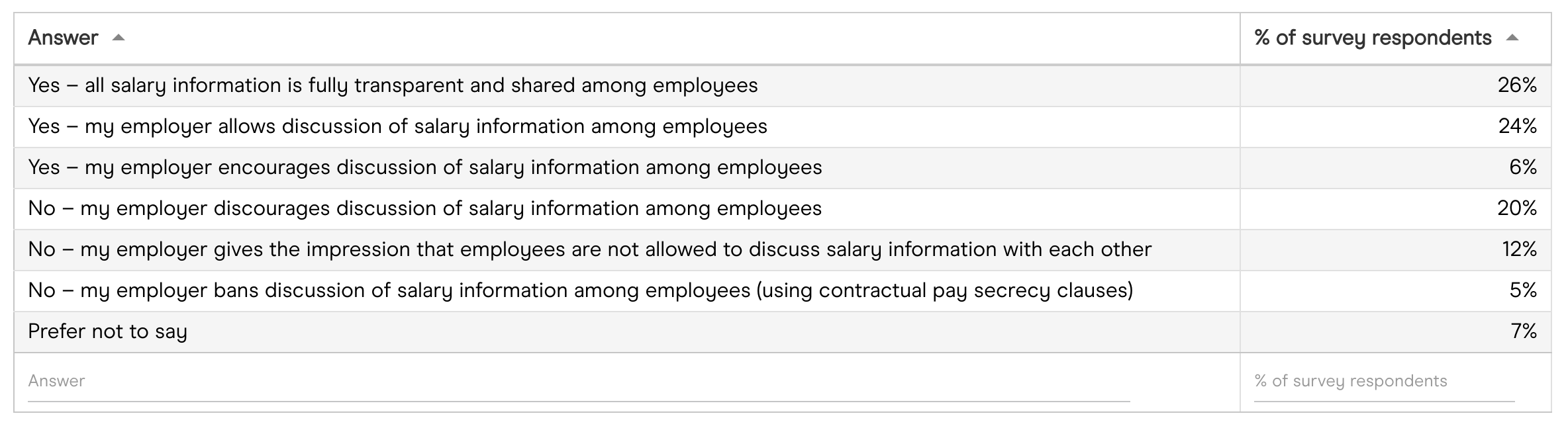Click the 26% value cell
The image size is (1568, 430).
[1516, 85]
